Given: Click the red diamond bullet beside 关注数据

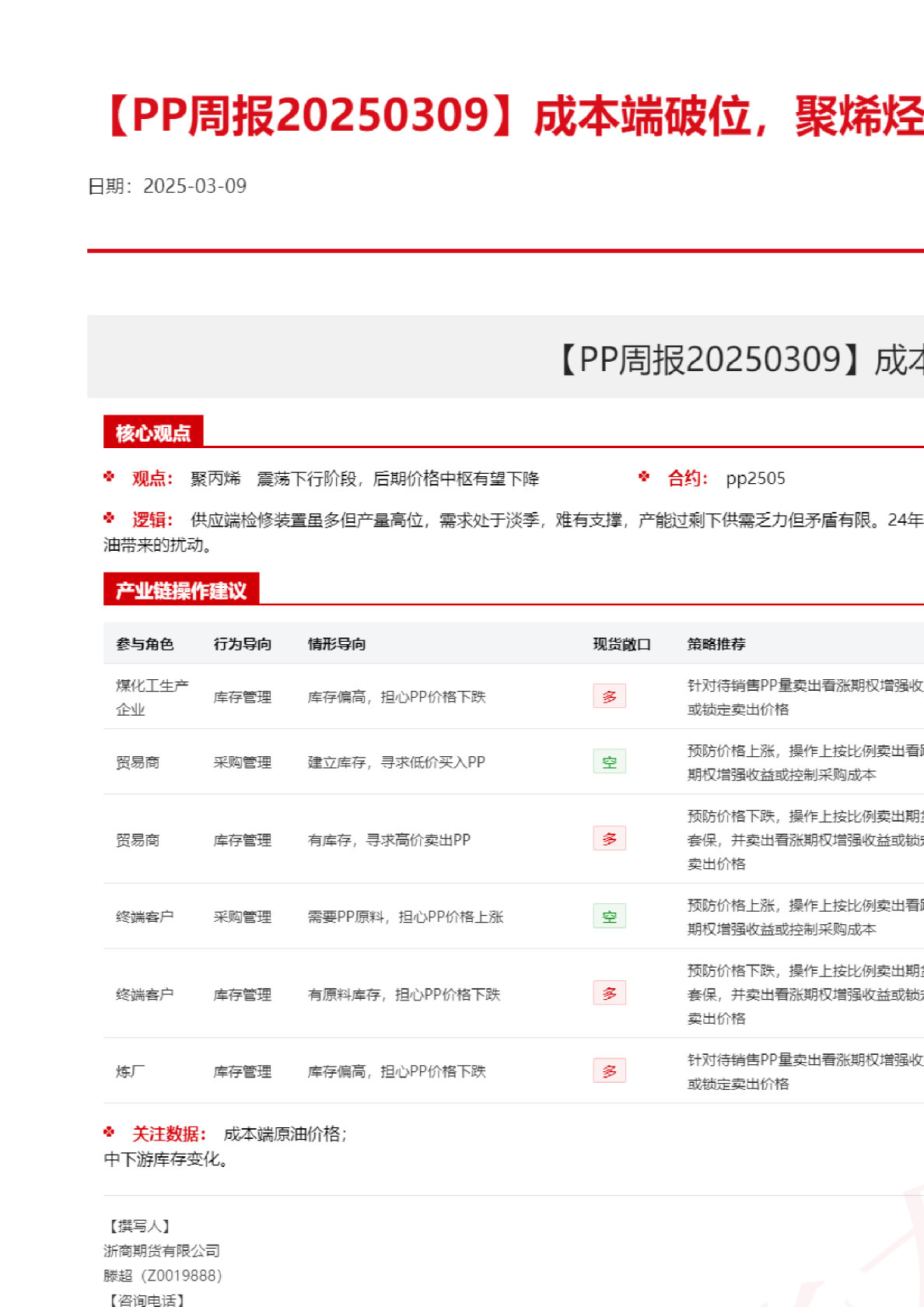Looking at the screenshot, I should [x=109, y=1133].
